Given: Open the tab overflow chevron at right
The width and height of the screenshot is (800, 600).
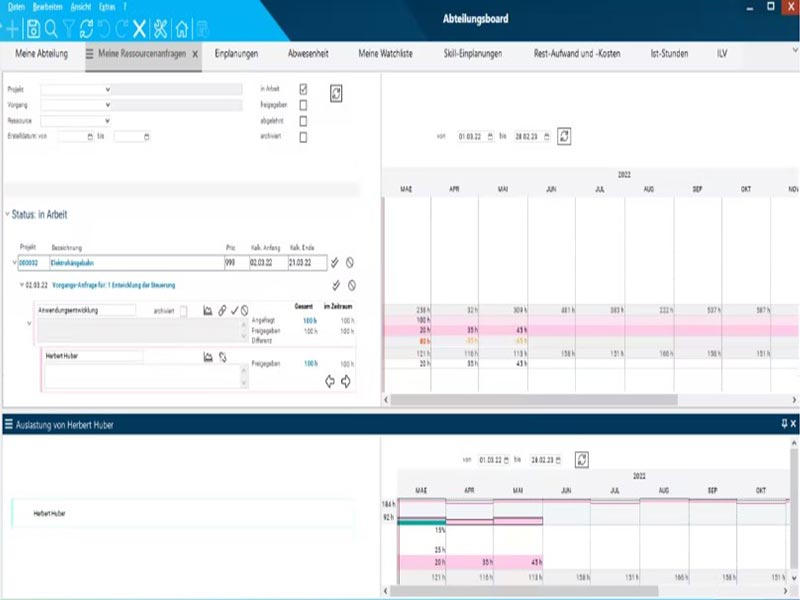Looking at the screenshot, I should (x=794, y=51).
